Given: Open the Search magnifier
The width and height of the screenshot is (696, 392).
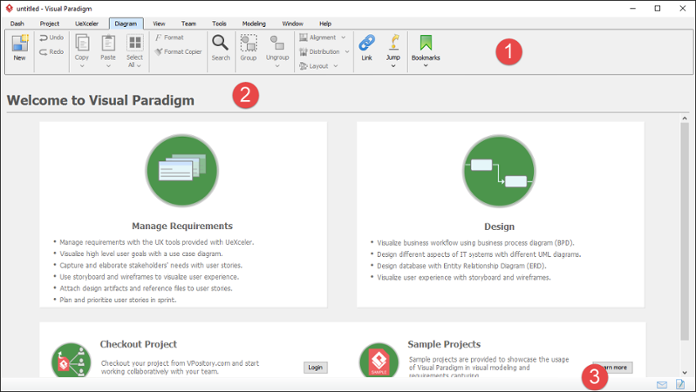Looking at the screenshot, I should tap(220, 43).
